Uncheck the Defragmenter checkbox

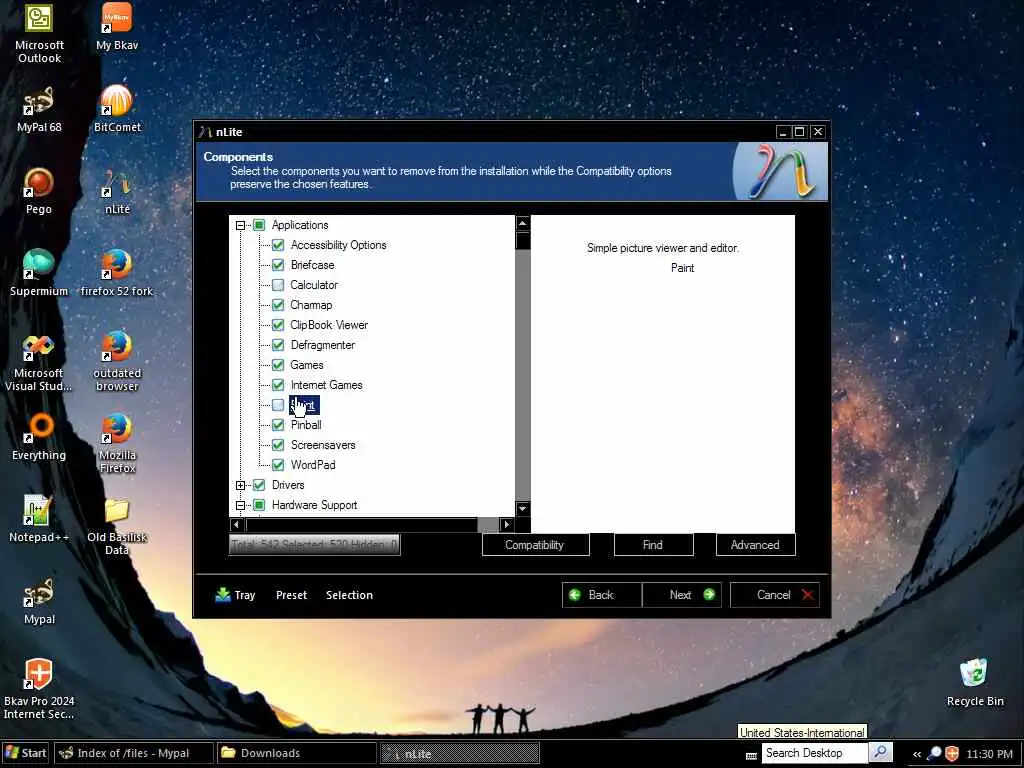click(278, 345)
